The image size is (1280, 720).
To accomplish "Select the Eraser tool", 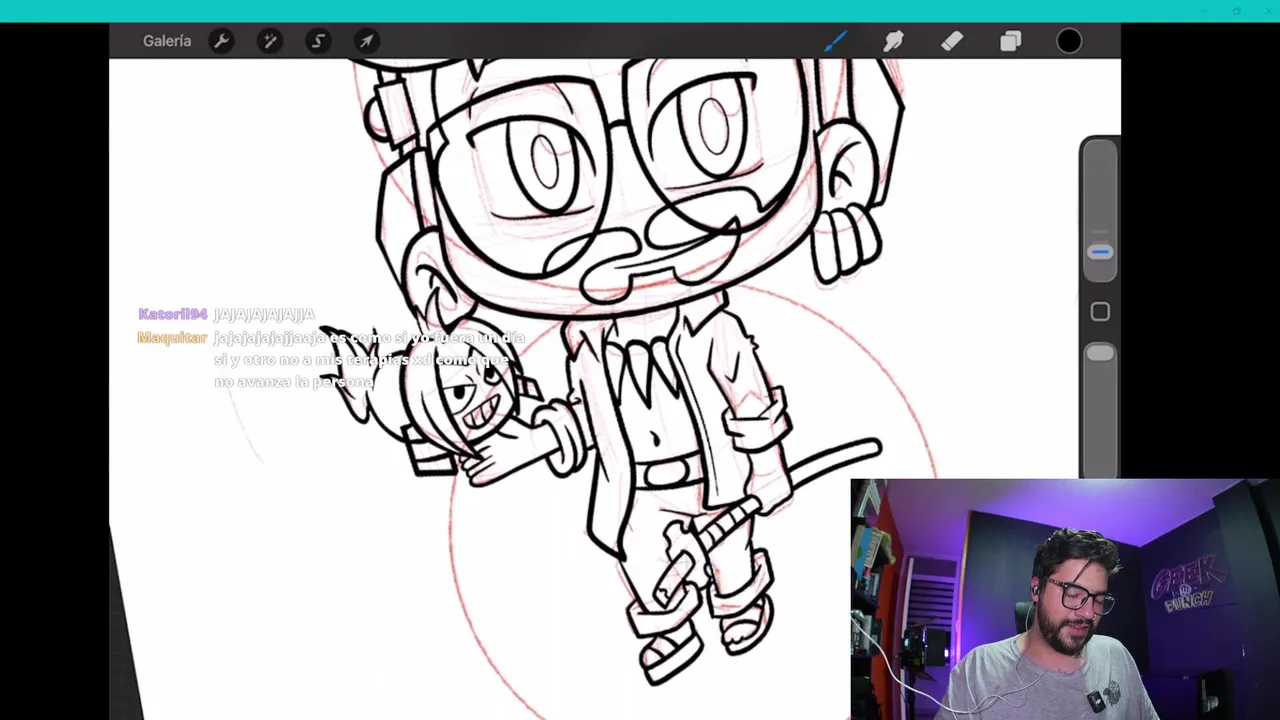I will coord(952,41).
